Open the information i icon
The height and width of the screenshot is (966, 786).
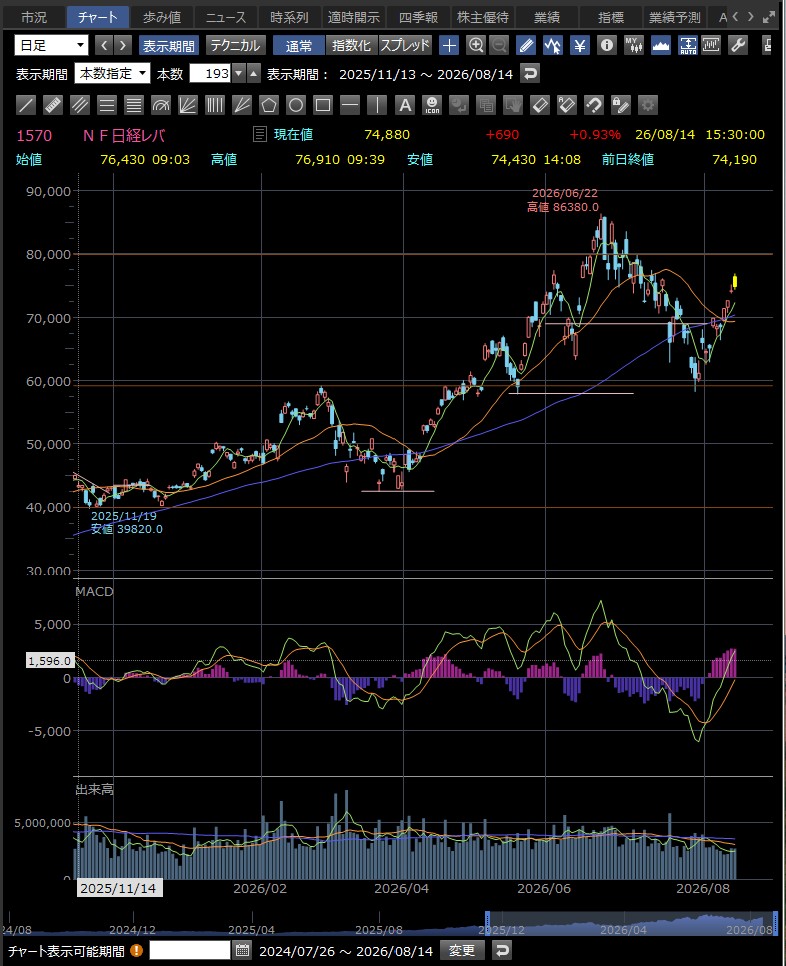tap(607, 46)
